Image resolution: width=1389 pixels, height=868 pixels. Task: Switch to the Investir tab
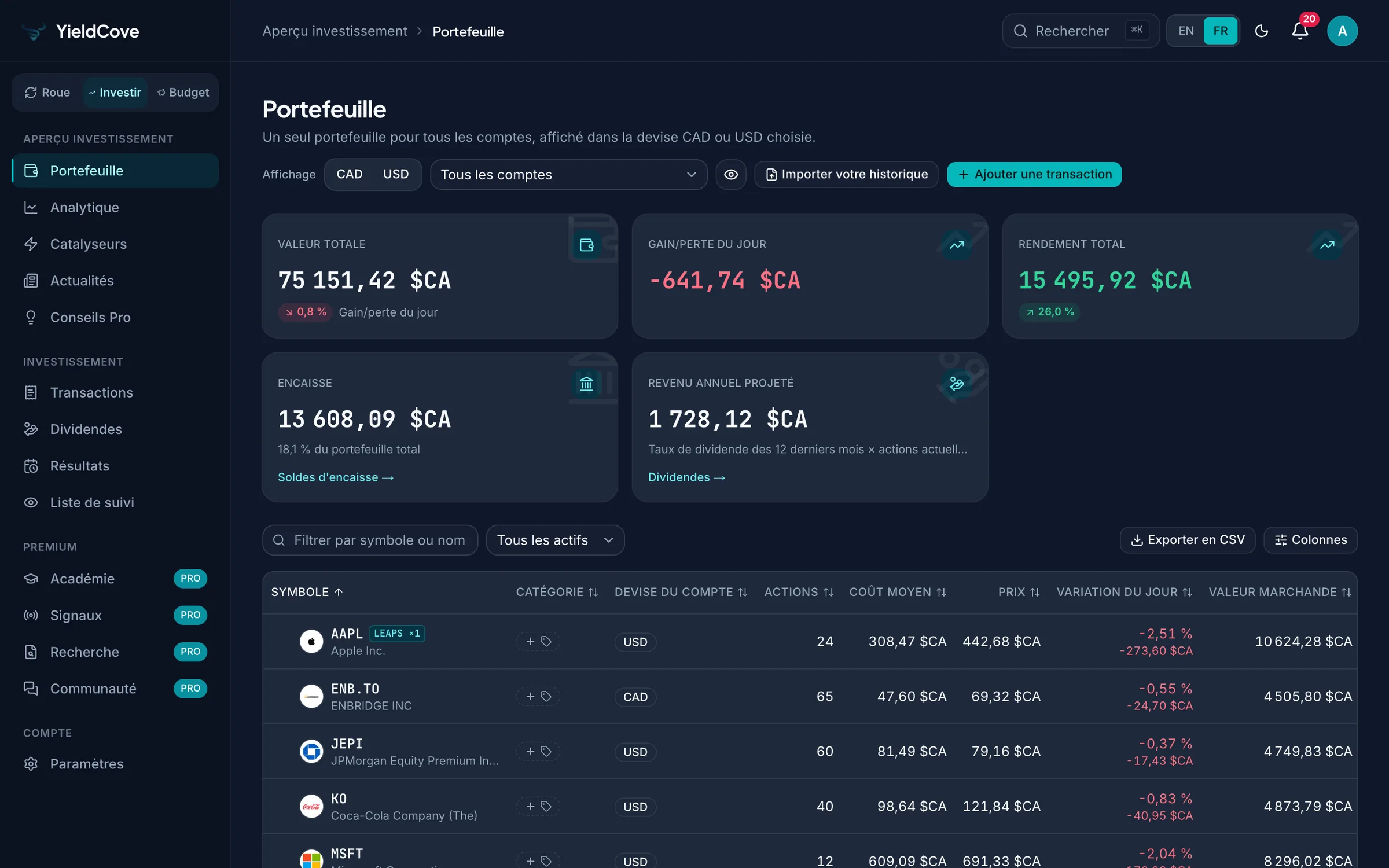[x=115, y=93]
